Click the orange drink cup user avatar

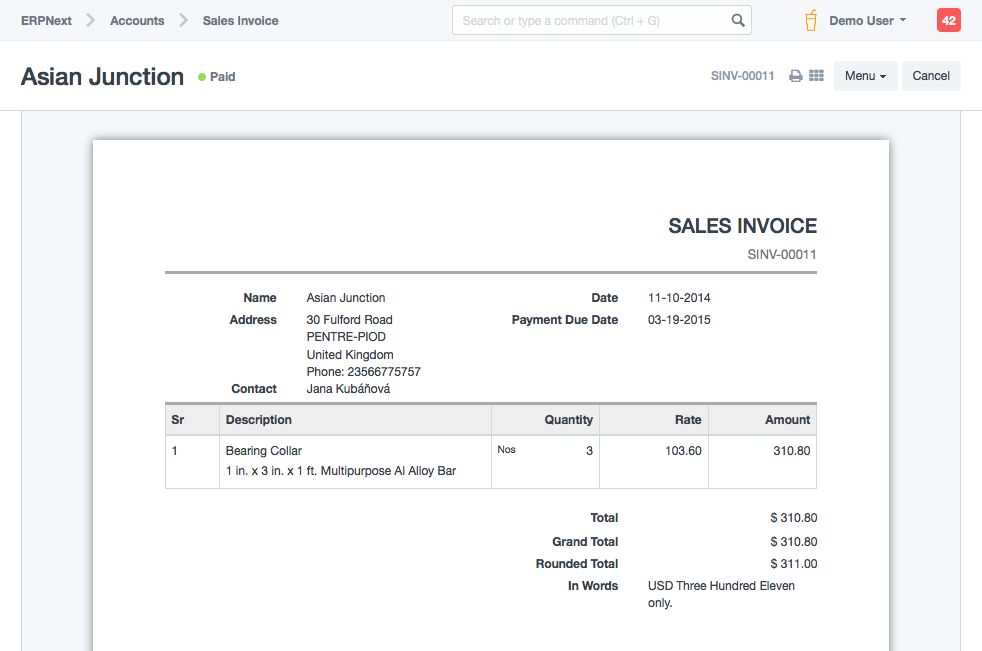(x=811, y=20)
